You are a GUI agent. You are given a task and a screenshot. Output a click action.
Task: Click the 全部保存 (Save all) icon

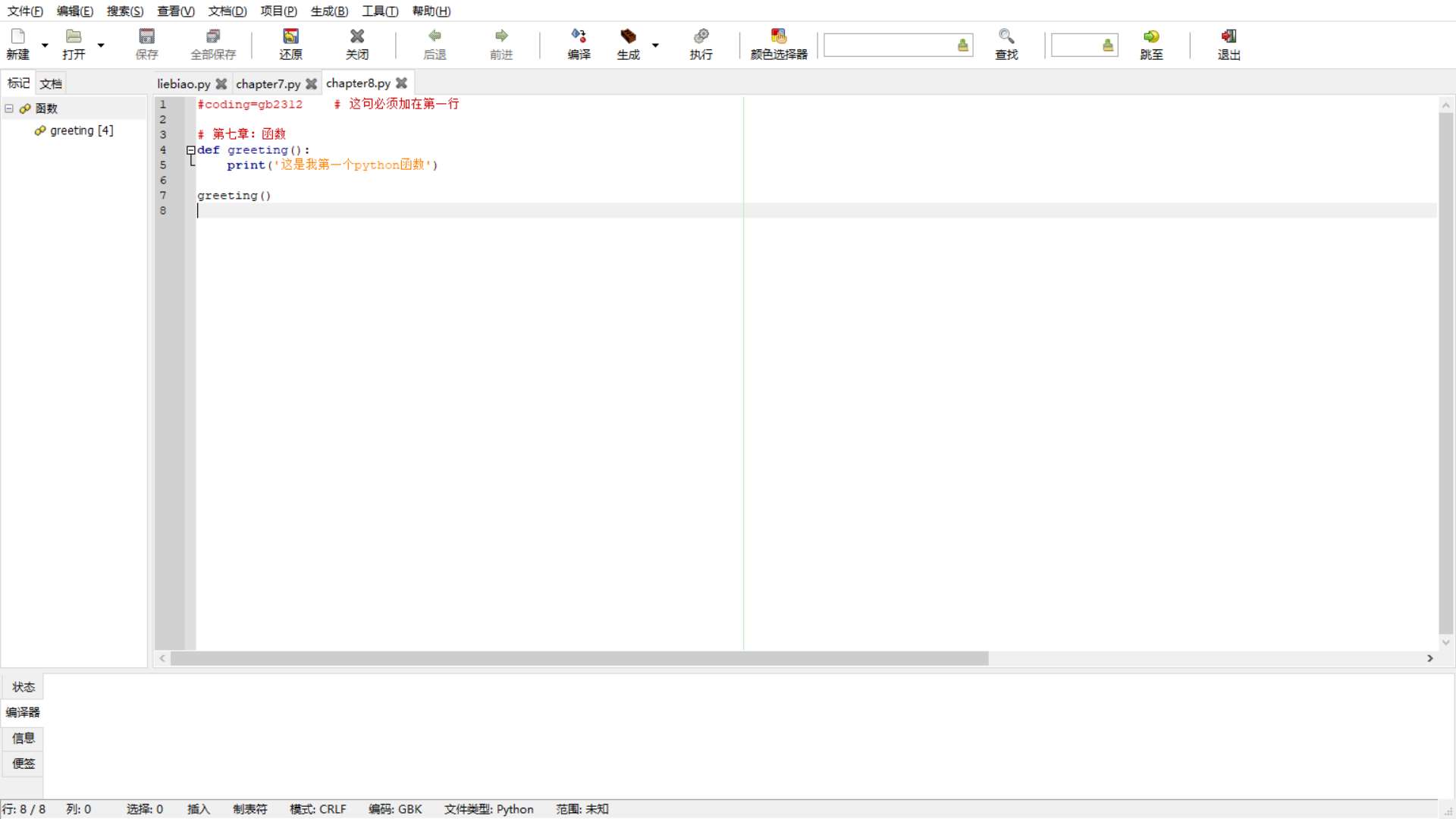tap(213, 44)
